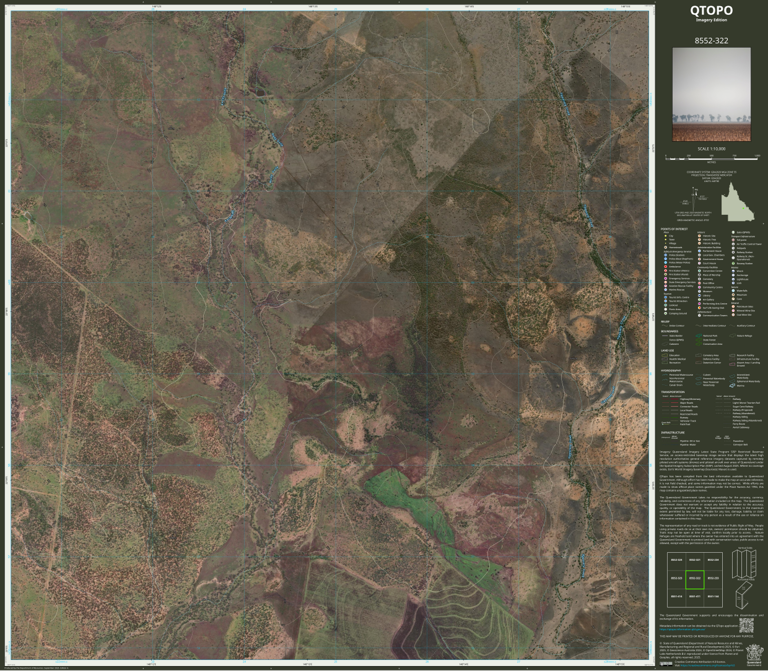This screenshot has height=671, width=768.
Task: Click the LAND USE legend heading
Action: [x=668, y=351]
